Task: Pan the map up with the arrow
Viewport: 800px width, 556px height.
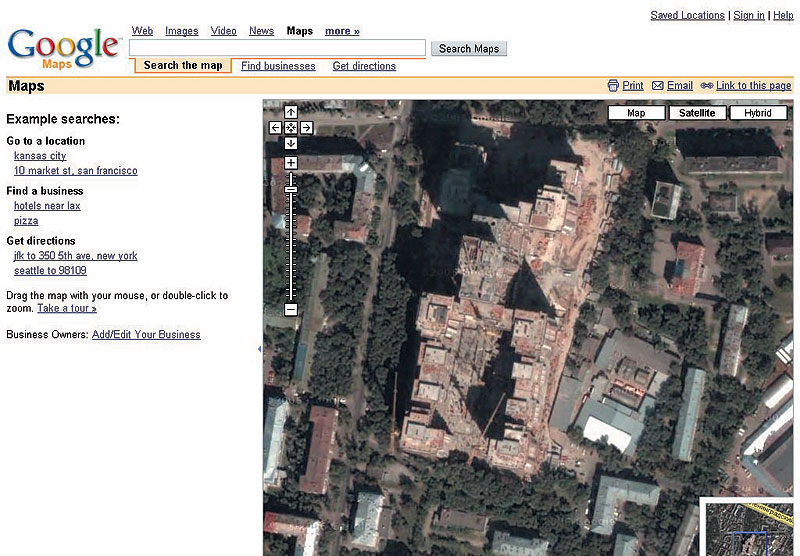Action: point(291,112)
